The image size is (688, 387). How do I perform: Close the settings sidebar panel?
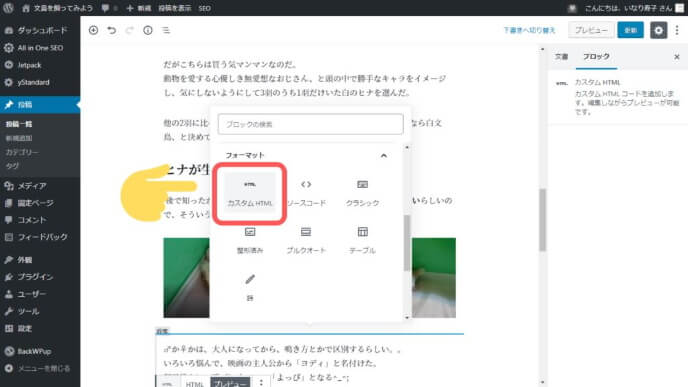677,57
